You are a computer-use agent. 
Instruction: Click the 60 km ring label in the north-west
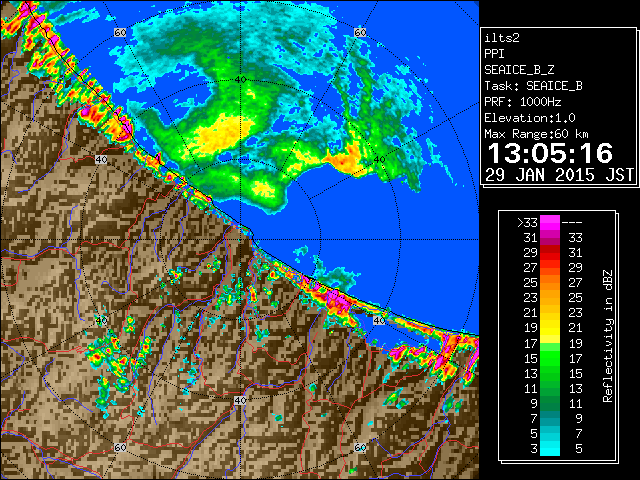(120, 32)
